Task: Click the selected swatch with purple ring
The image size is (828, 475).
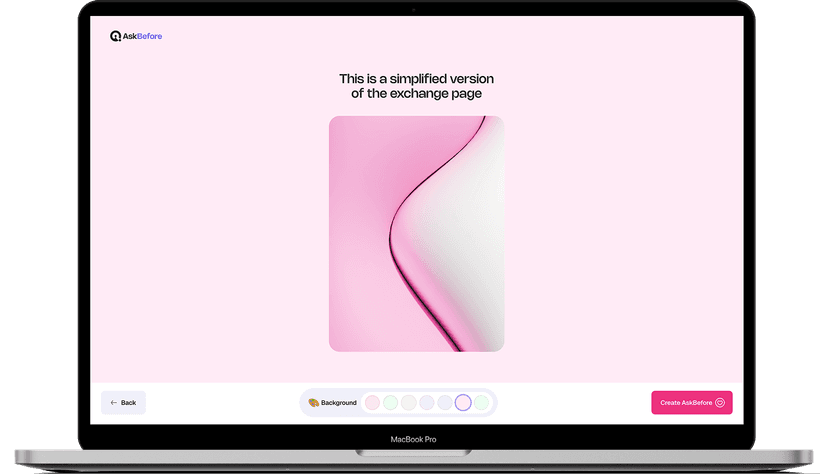Action: click(x=463, y=403)
